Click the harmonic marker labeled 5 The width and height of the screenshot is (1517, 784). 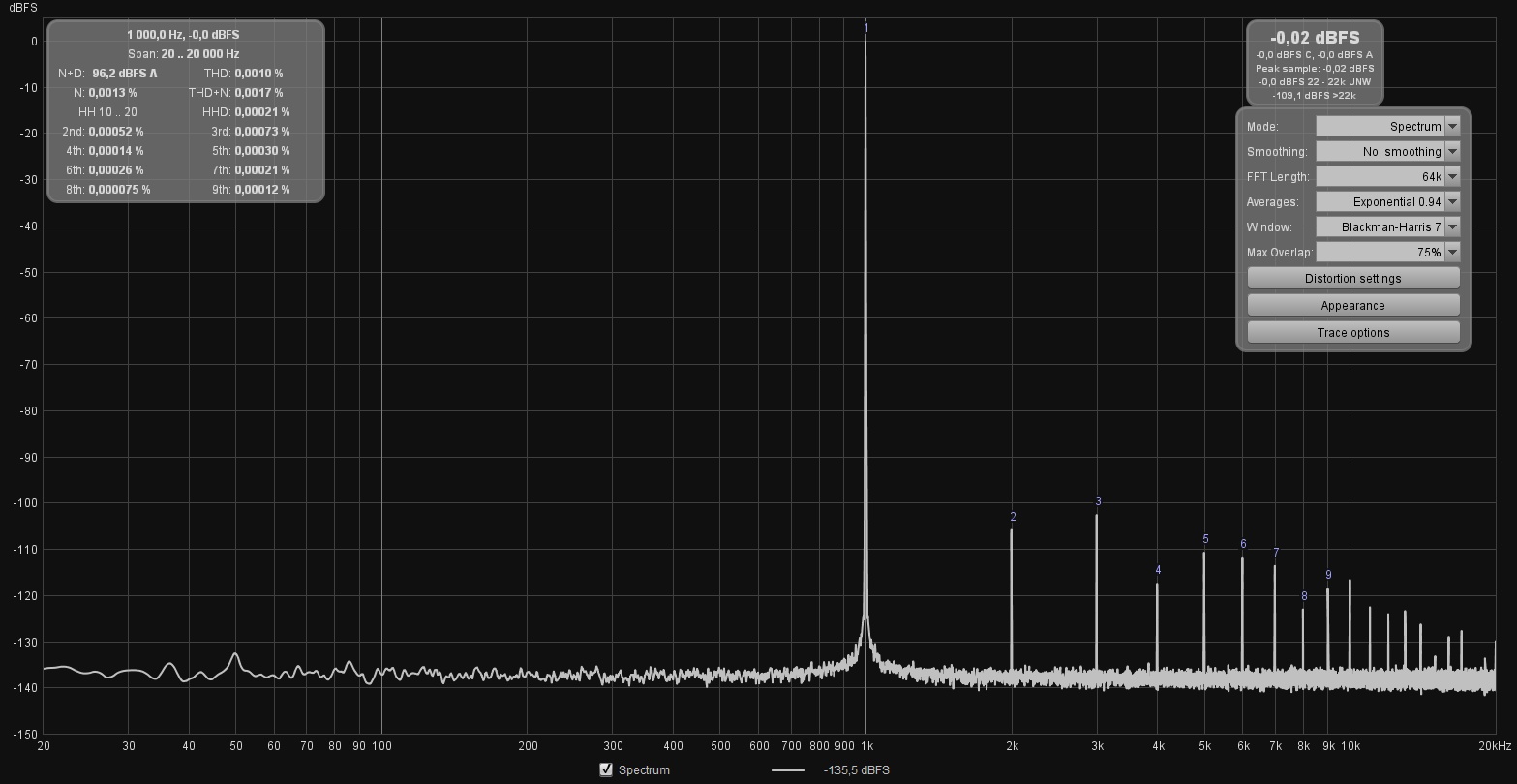[x=1205, y=540]
